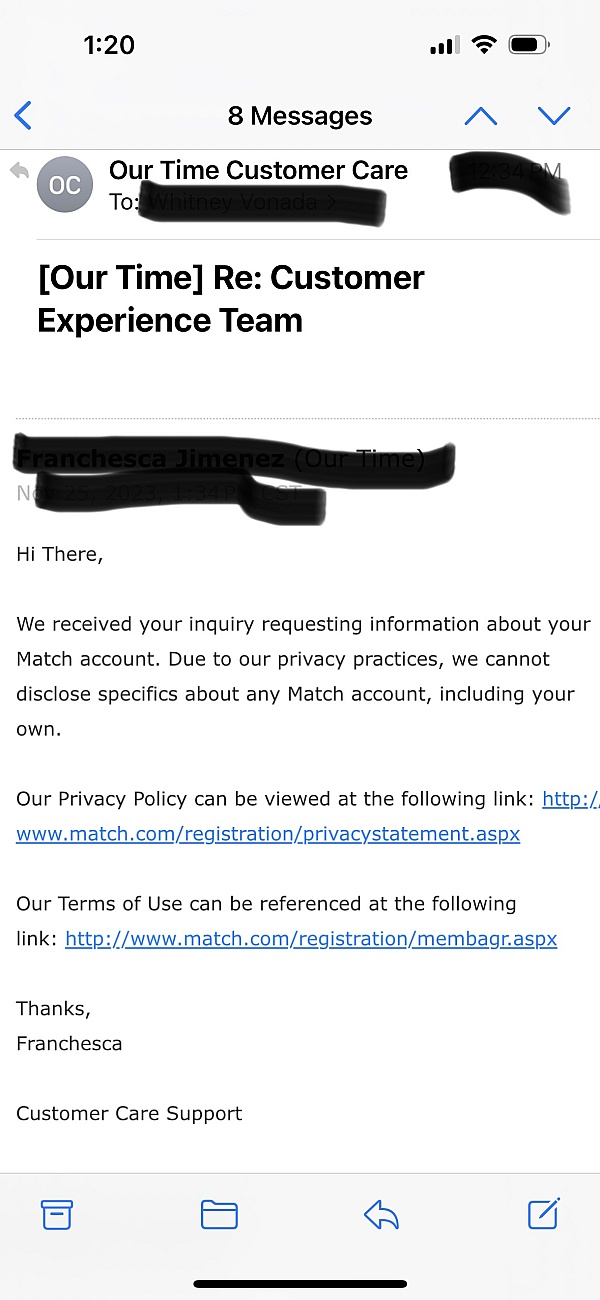600x1300 pixels.
Task: Expand the redacted To: recipient field
Action: (250, 203)
